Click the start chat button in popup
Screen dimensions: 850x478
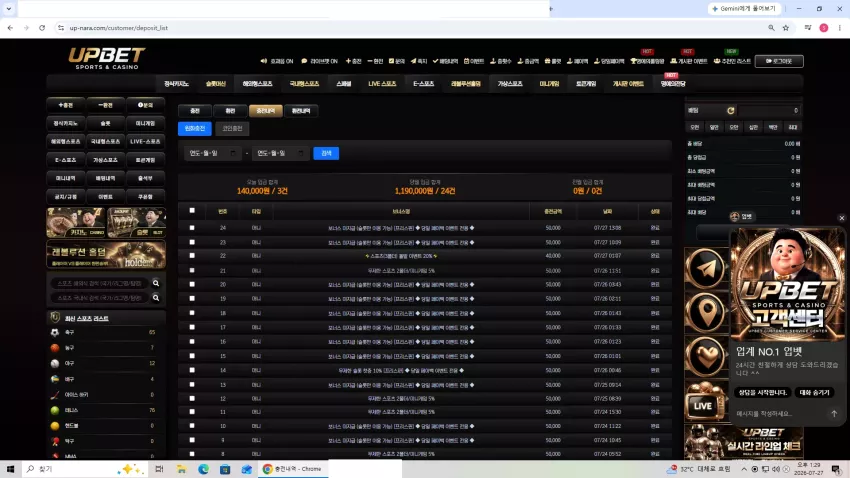763,392
